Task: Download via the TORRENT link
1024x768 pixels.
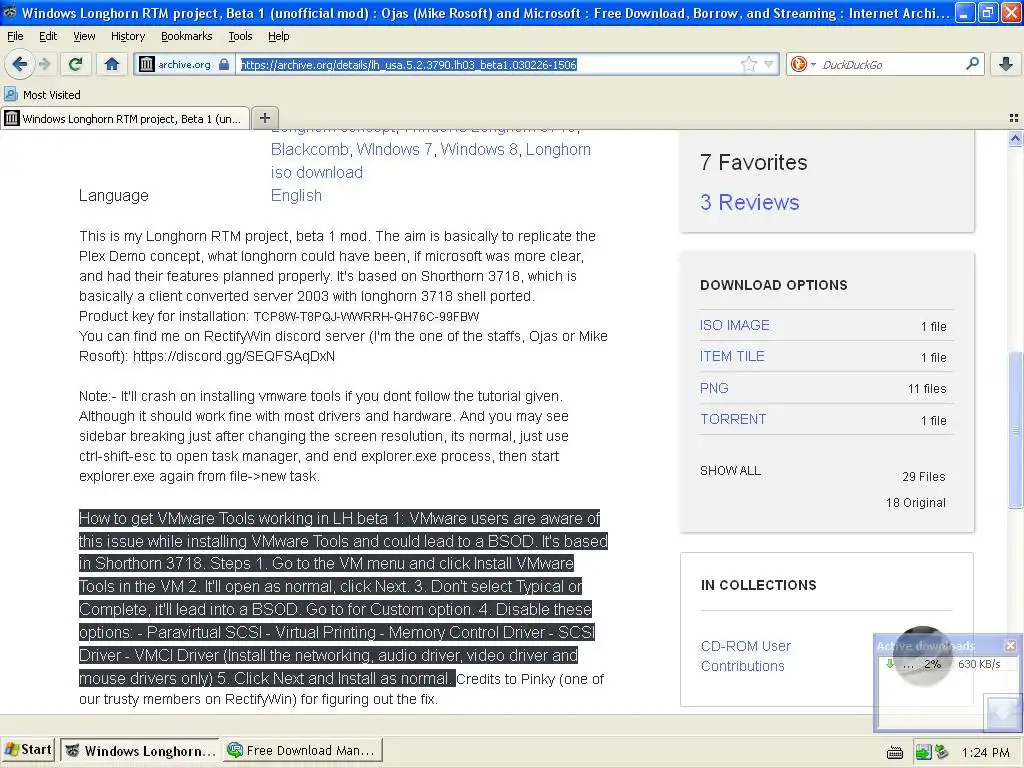Action: click(733, 419)
